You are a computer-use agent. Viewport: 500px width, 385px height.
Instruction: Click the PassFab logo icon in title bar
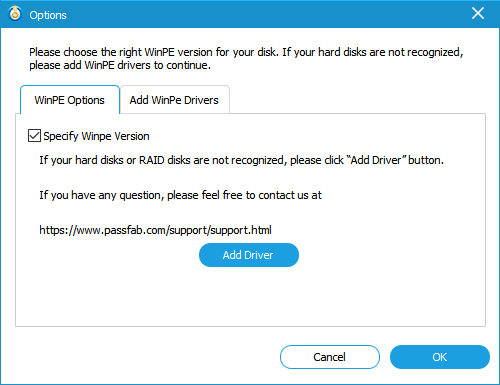(15, 14)
